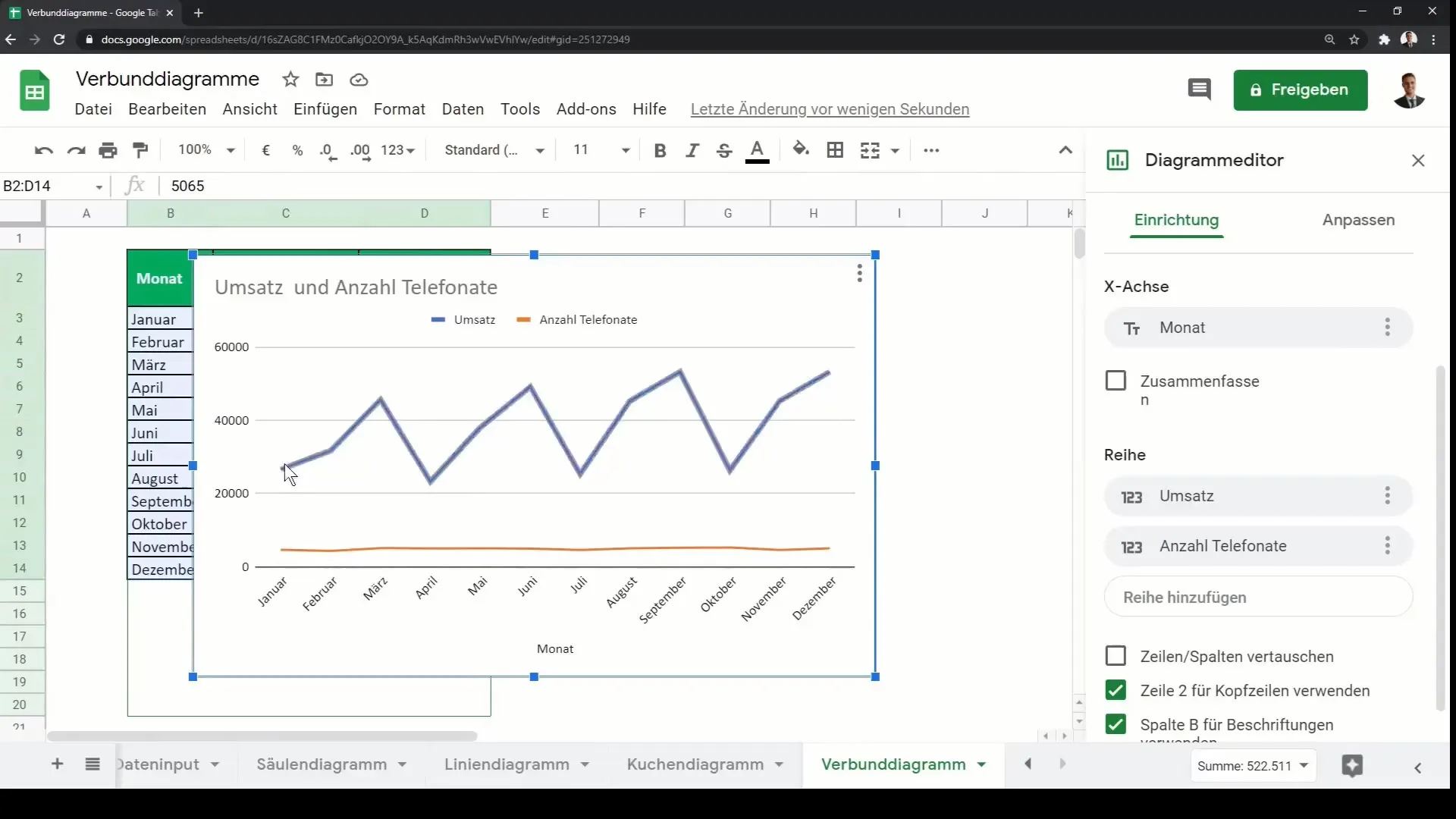Add a new sheet with plus

click(x=58, y=764)
